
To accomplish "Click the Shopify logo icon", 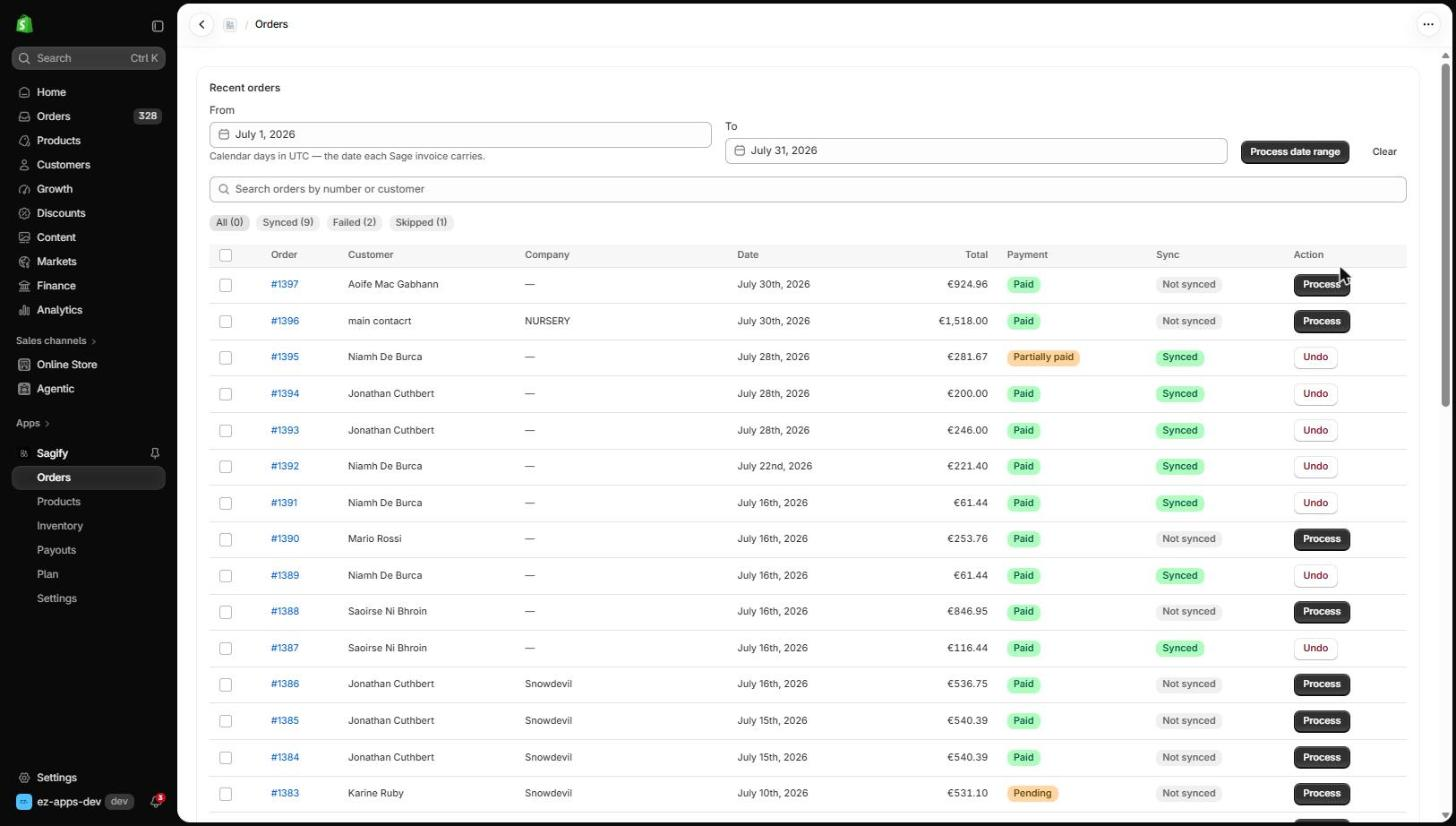I will coord(24,24).
